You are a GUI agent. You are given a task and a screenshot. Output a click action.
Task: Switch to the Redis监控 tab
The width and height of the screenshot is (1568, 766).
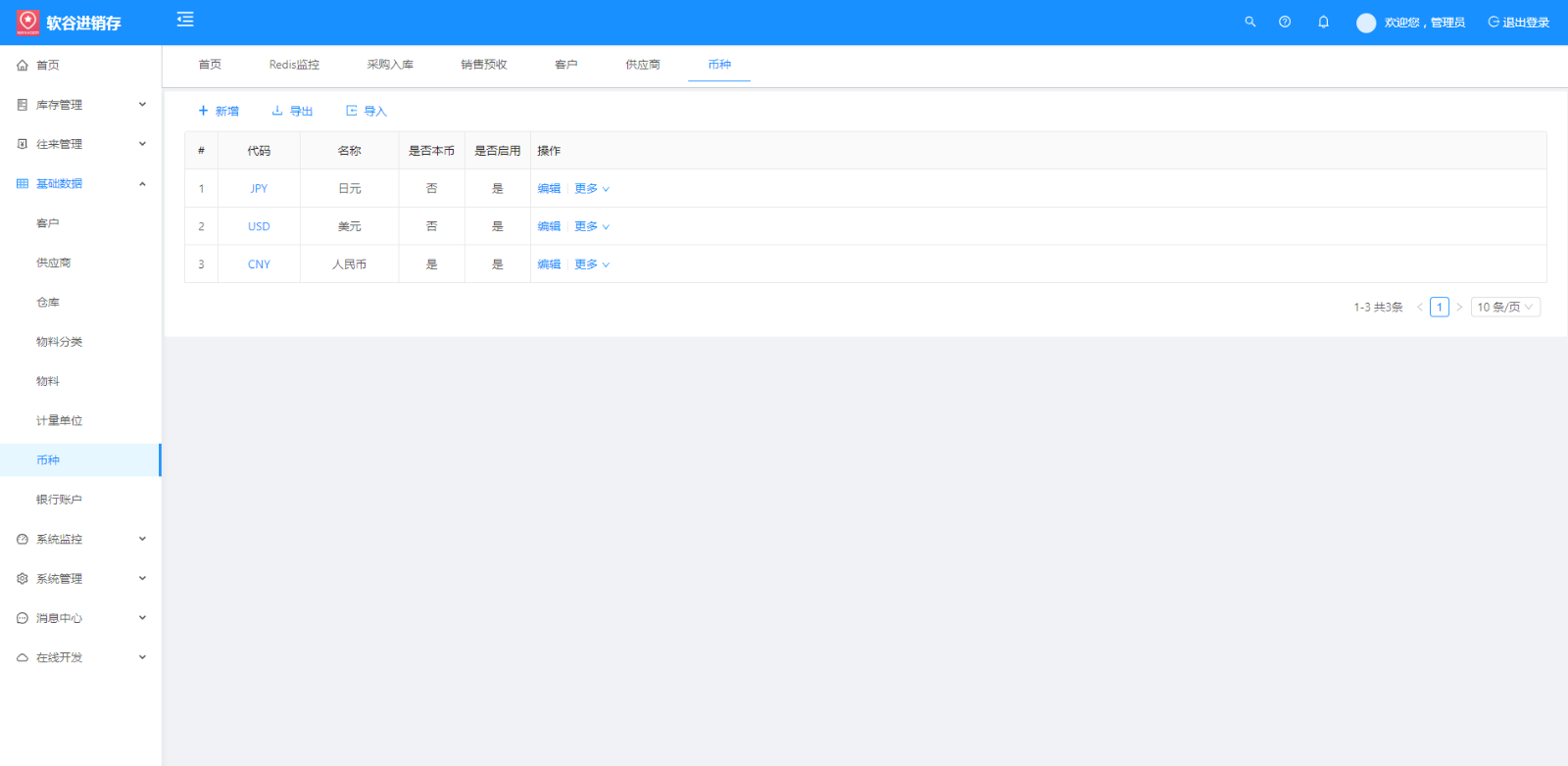294,65
